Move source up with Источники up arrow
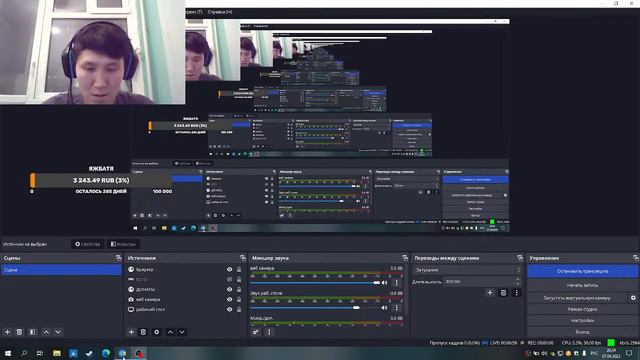The height and width of the screenshot is (360, 640). [170, 332]
